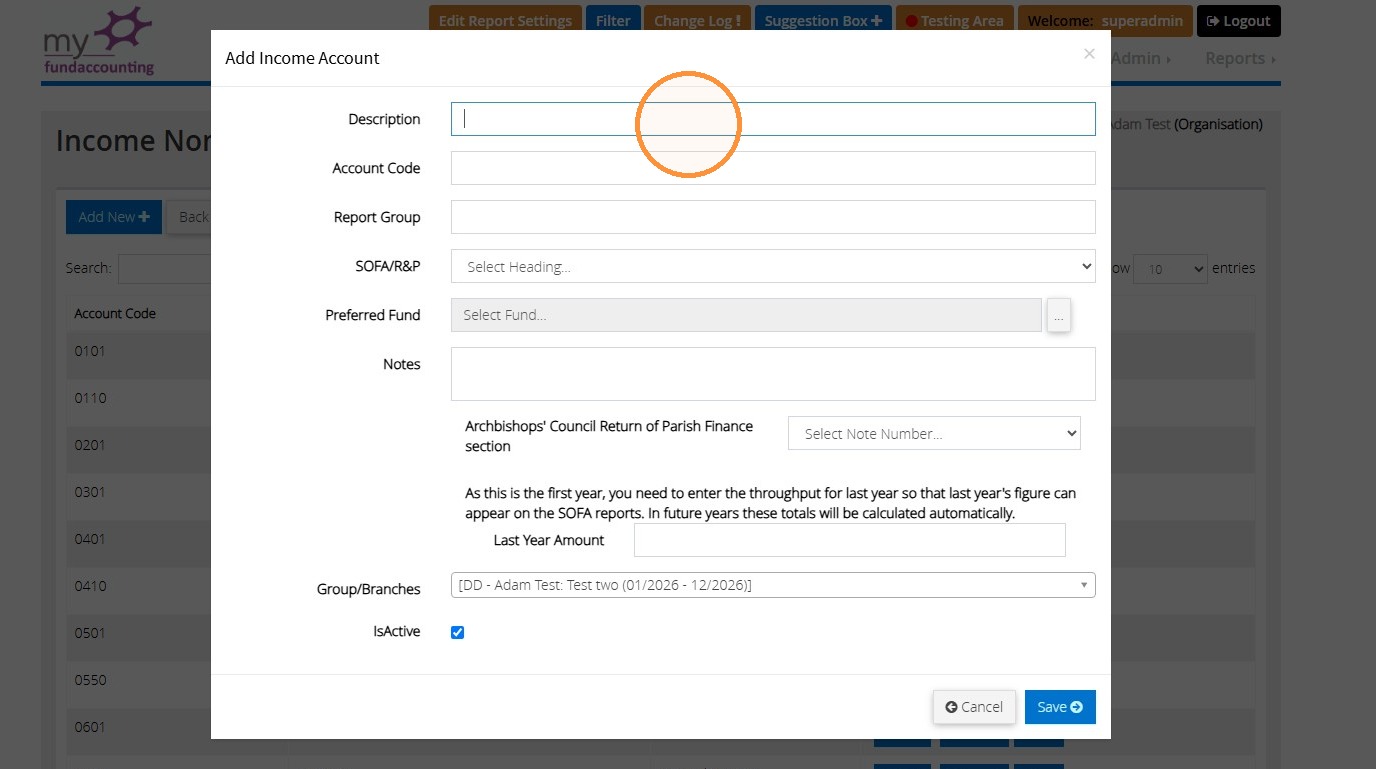Open the SOFA/R&P Select Heading dropdown
Image resolution: width=1376 pixels, height=769 pixels.
click(x=773, y=266)
